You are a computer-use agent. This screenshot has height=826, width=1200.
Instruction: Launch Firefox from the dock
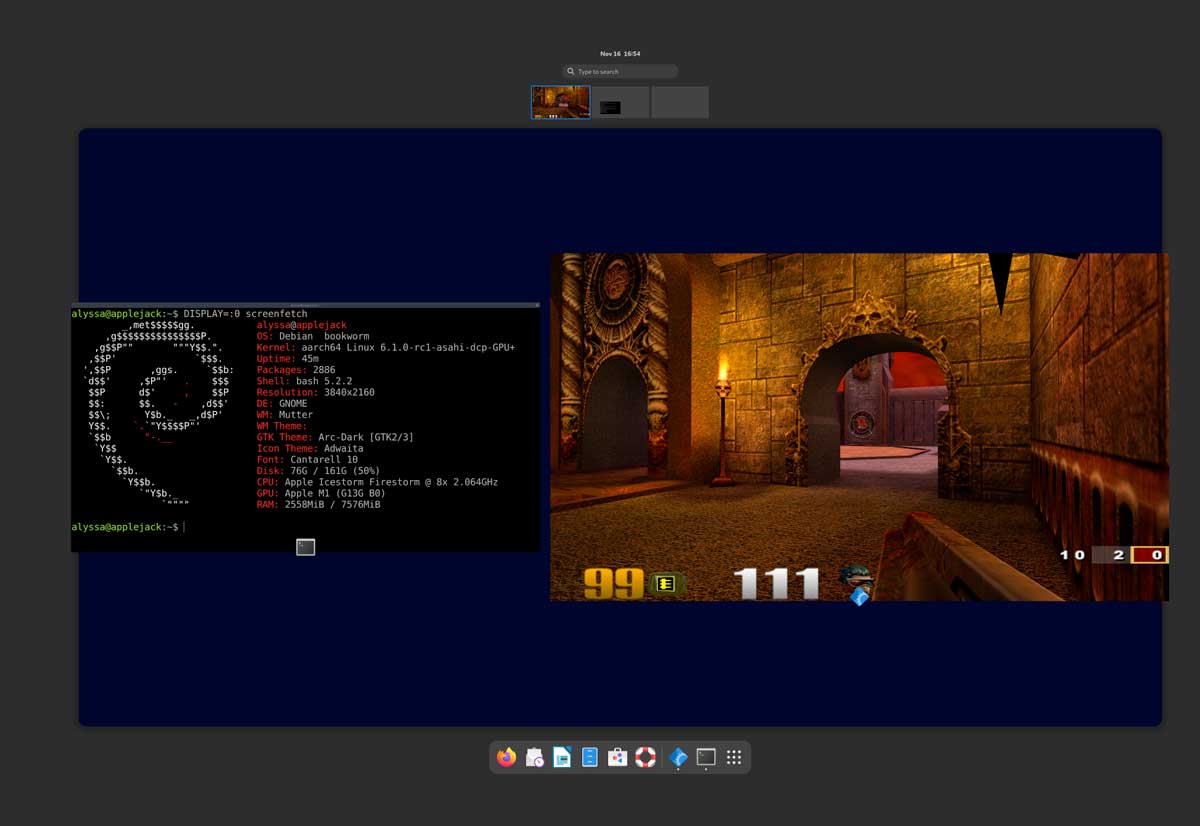507,757
